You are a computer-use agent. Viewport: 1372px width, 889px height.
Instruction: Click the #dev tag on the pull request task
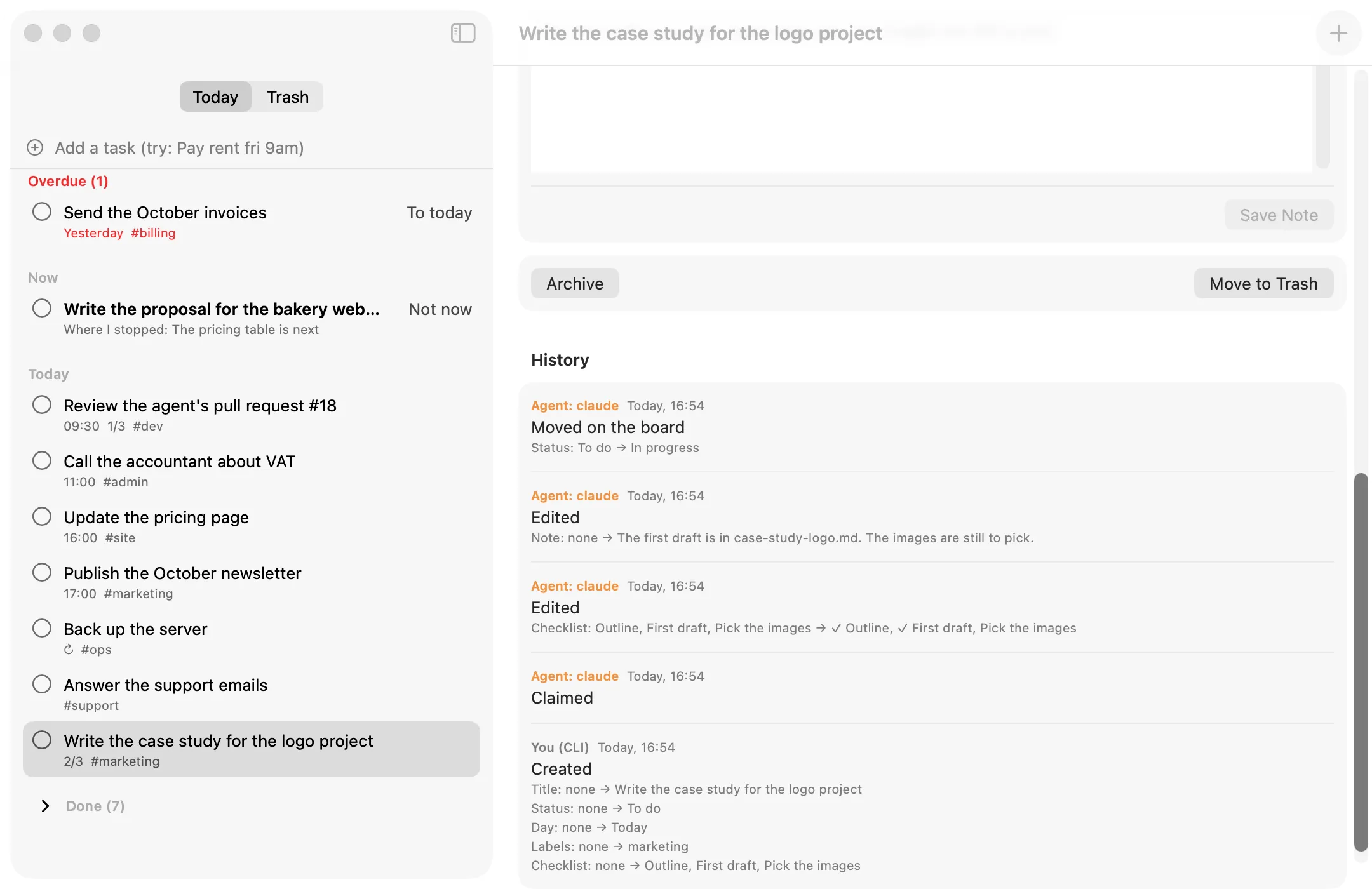(x=148, y=426)
